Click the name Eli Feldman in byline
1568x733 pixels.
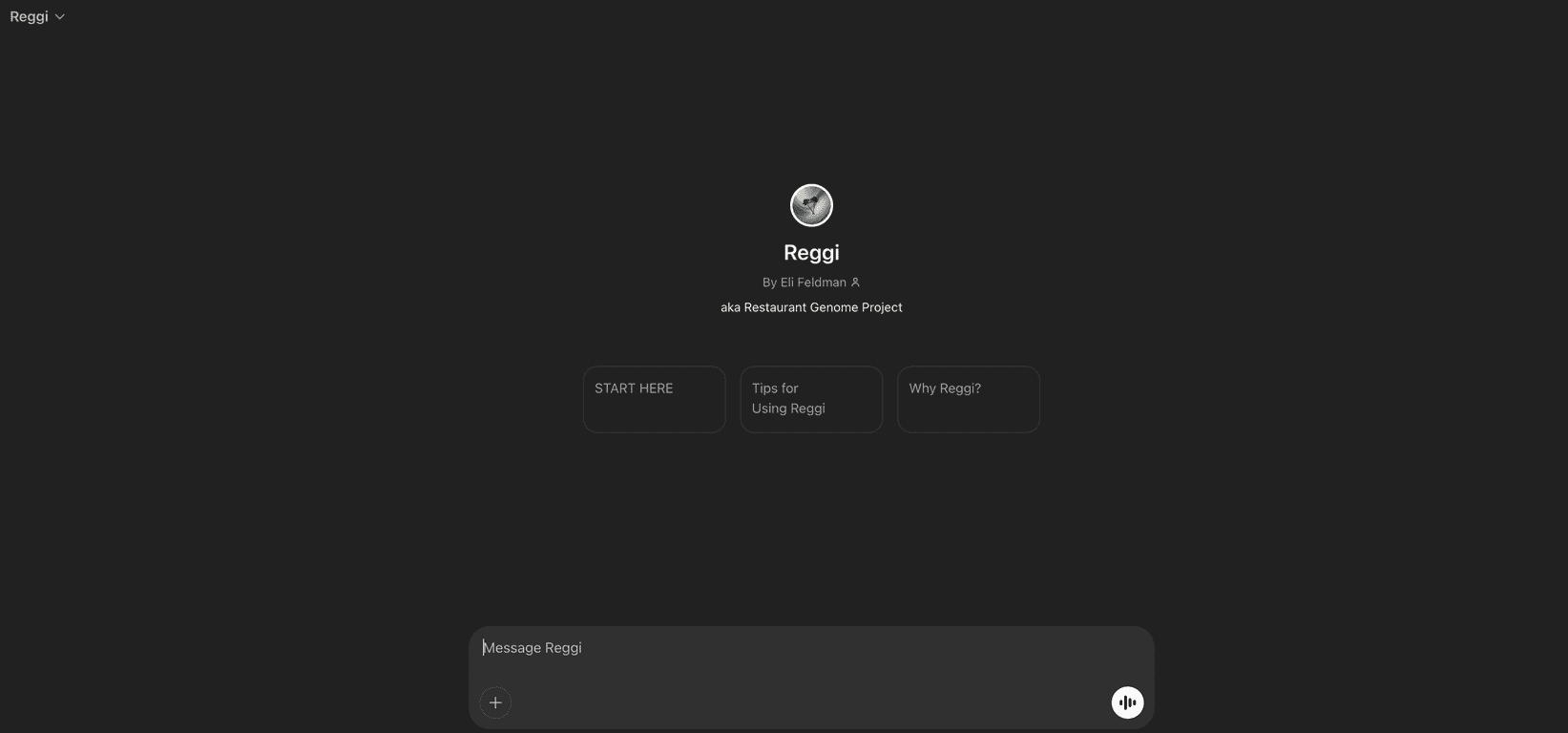[813, 283]
